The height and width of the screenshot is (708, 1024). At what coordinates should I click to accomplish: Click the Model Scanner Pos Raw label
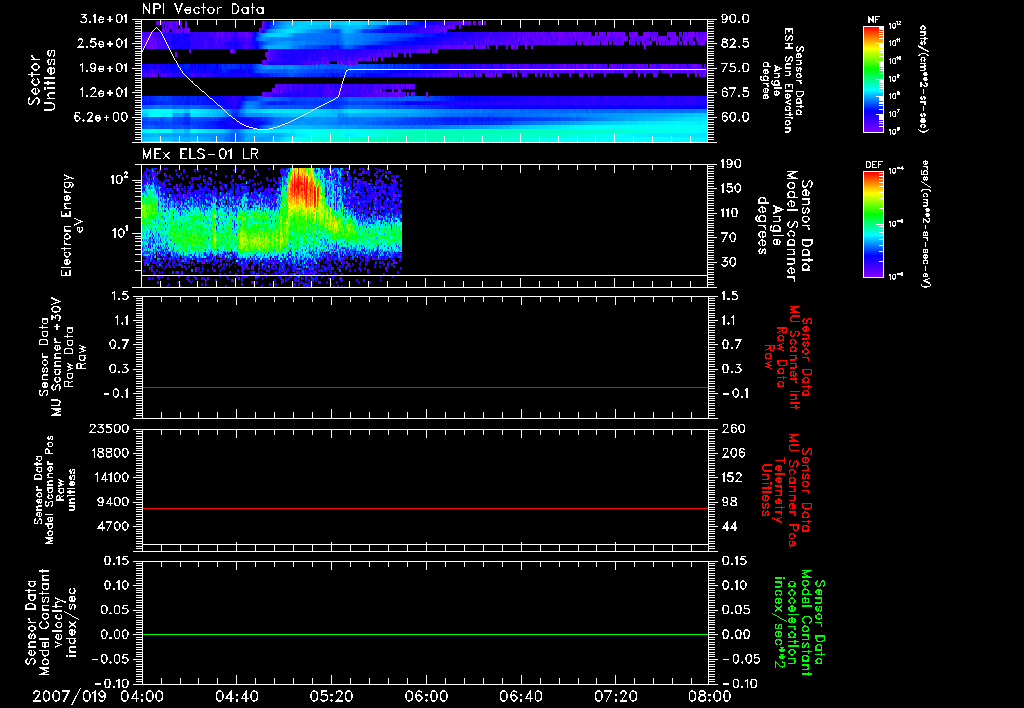coord(56,489)
